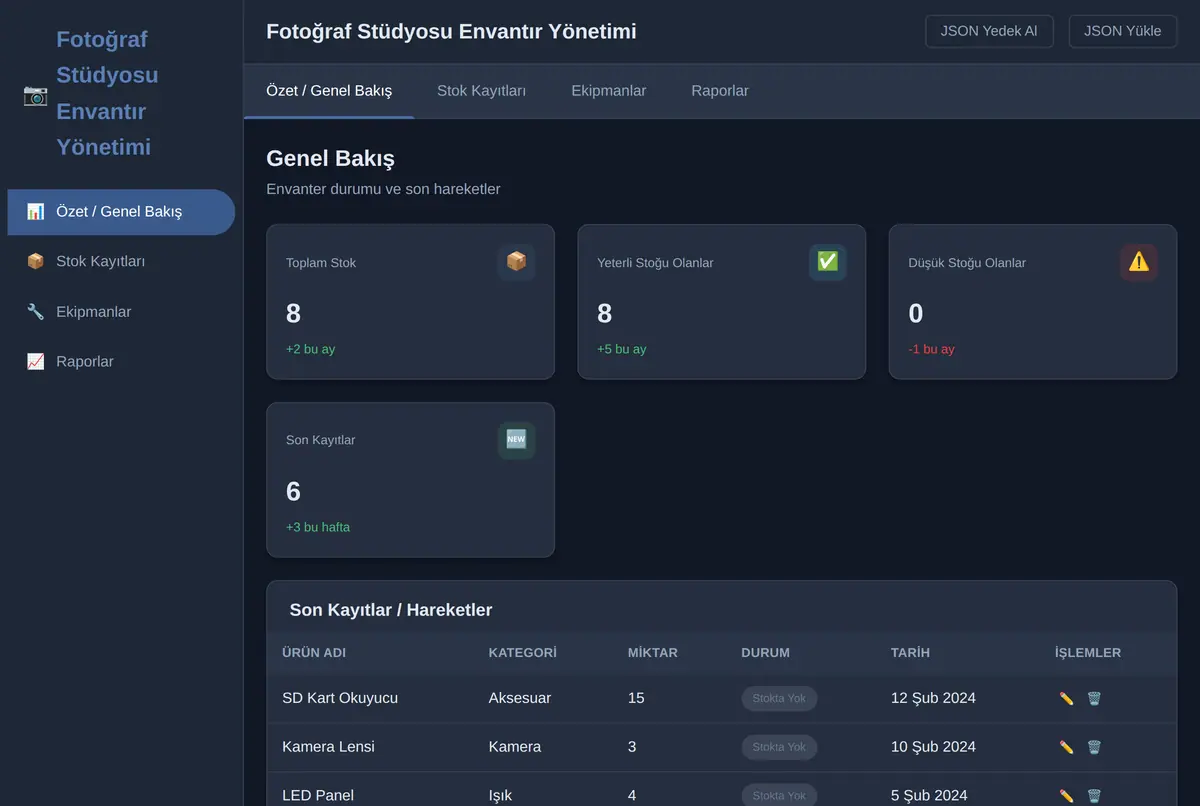Click the trend chart icon beside Raporlar

36,362
